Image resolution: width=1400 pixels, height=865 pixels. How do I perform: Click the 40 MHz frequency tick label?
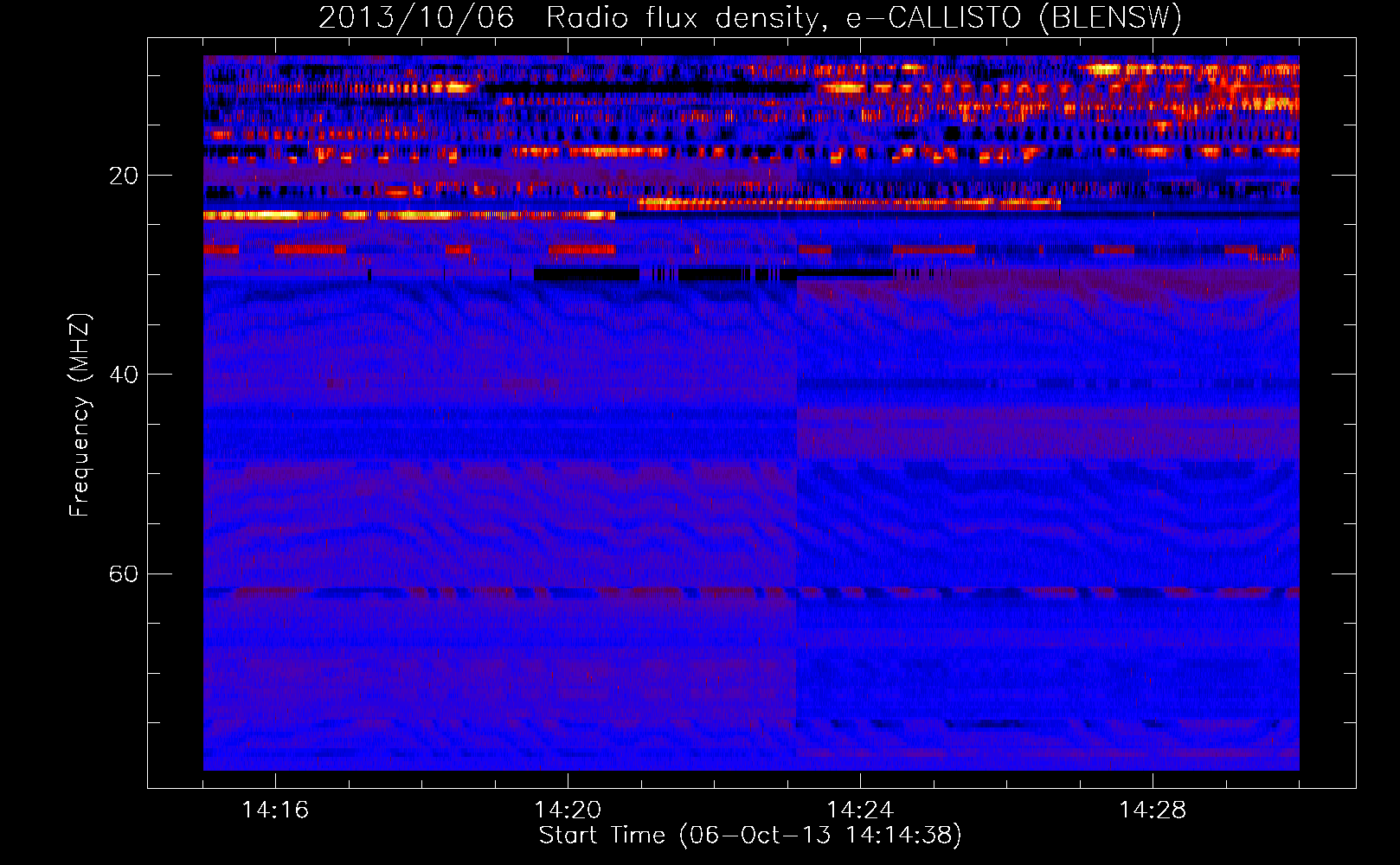124,375
